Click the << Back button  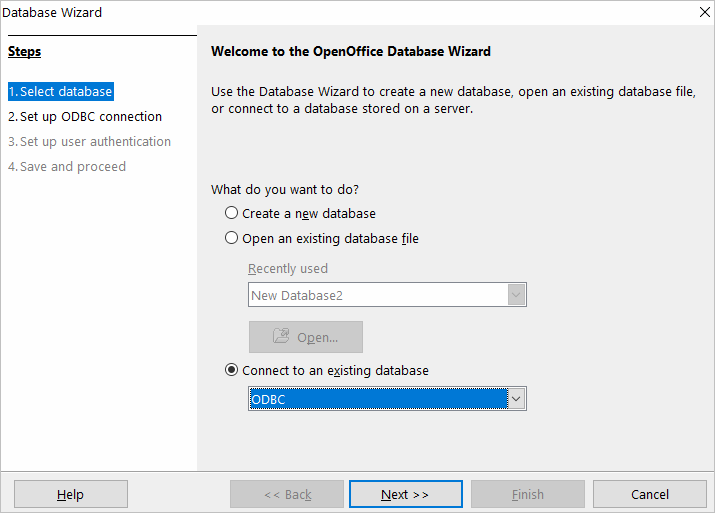click(x=287, y=494)
